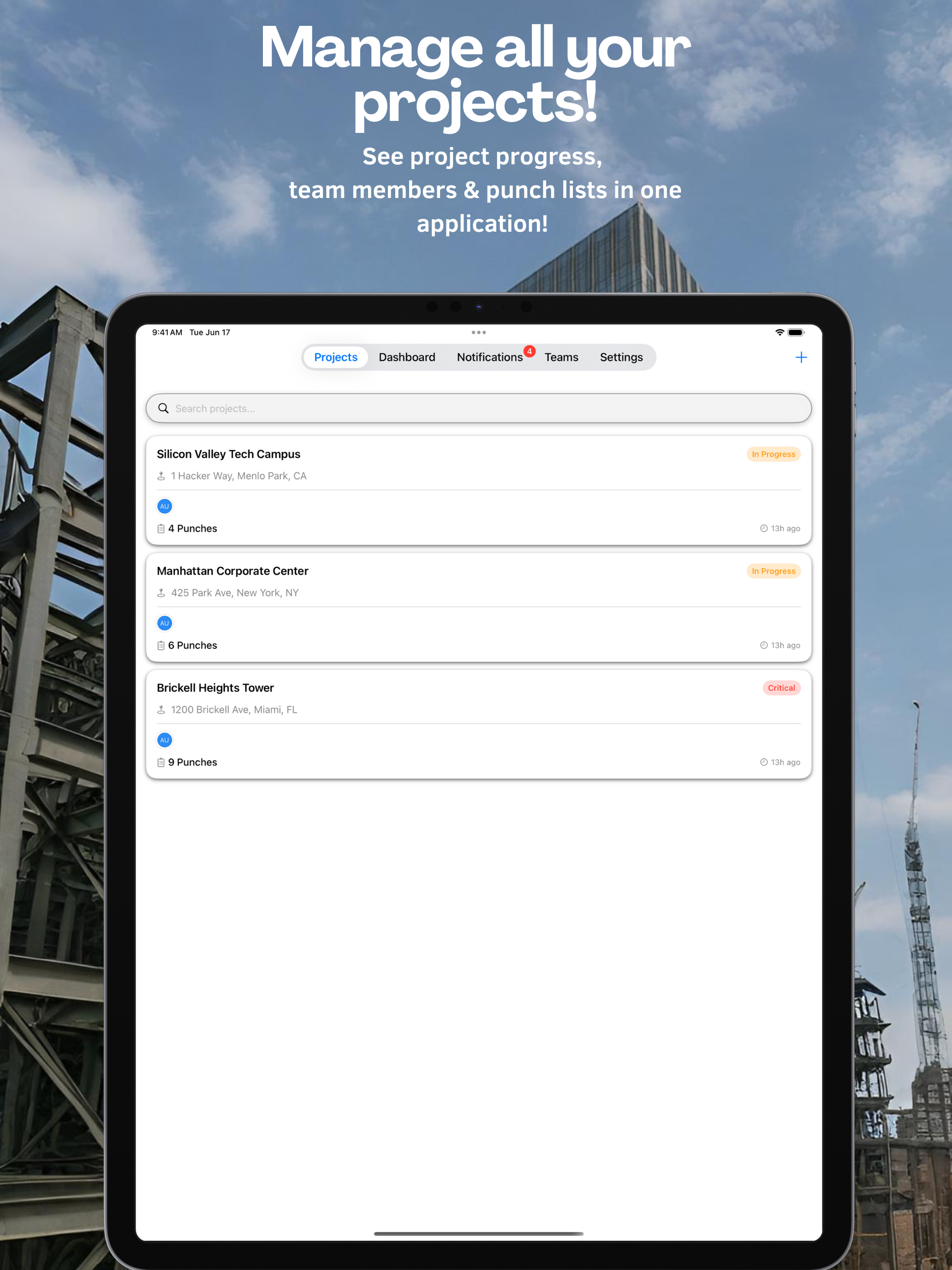This screenshot has width=952, height=1270.
Task: Tap the battery status icon
Action: pos(796,332)
